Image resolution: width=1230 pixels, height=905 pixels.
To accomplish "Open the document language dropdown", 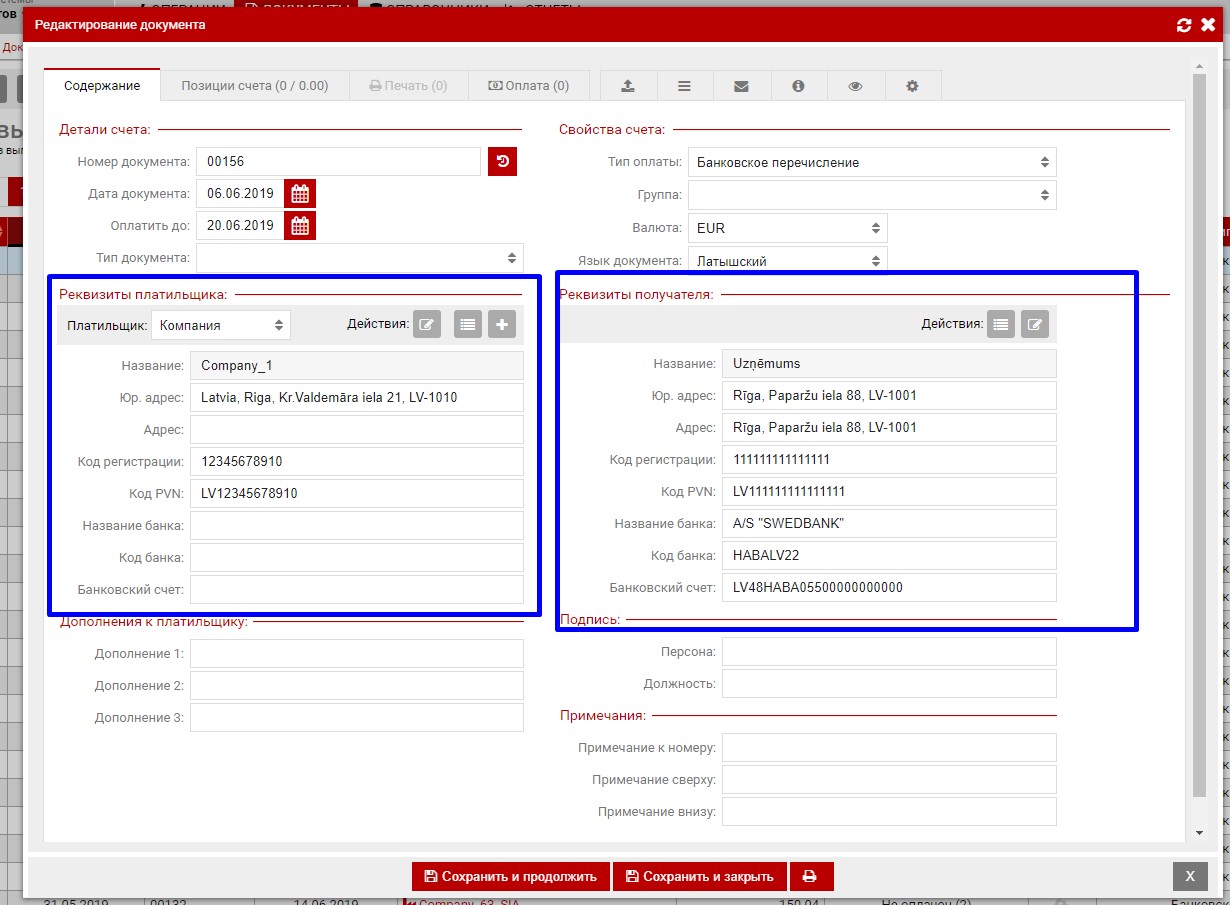I will coord(787,261).
